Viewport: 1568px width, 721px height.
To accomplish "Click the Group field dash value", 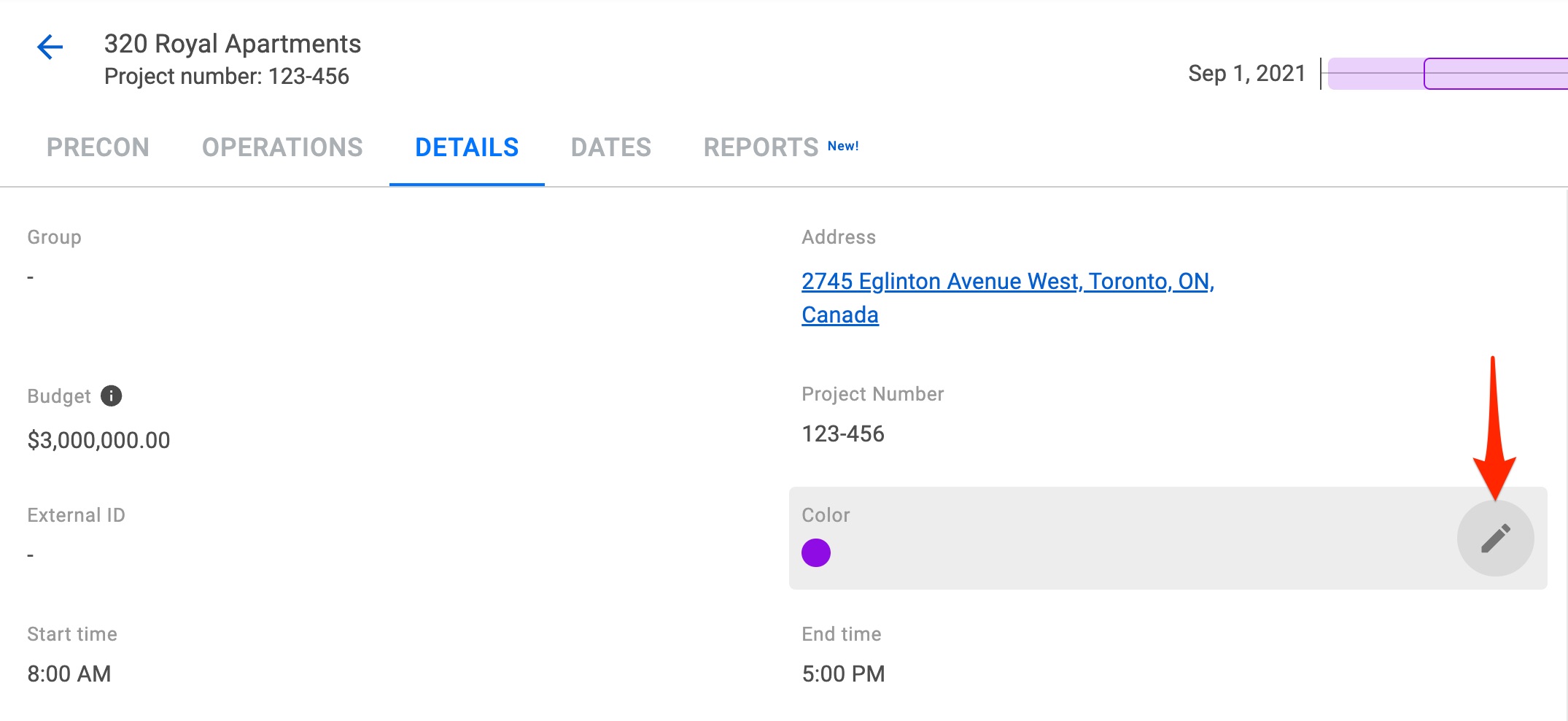I will [30, 276].
